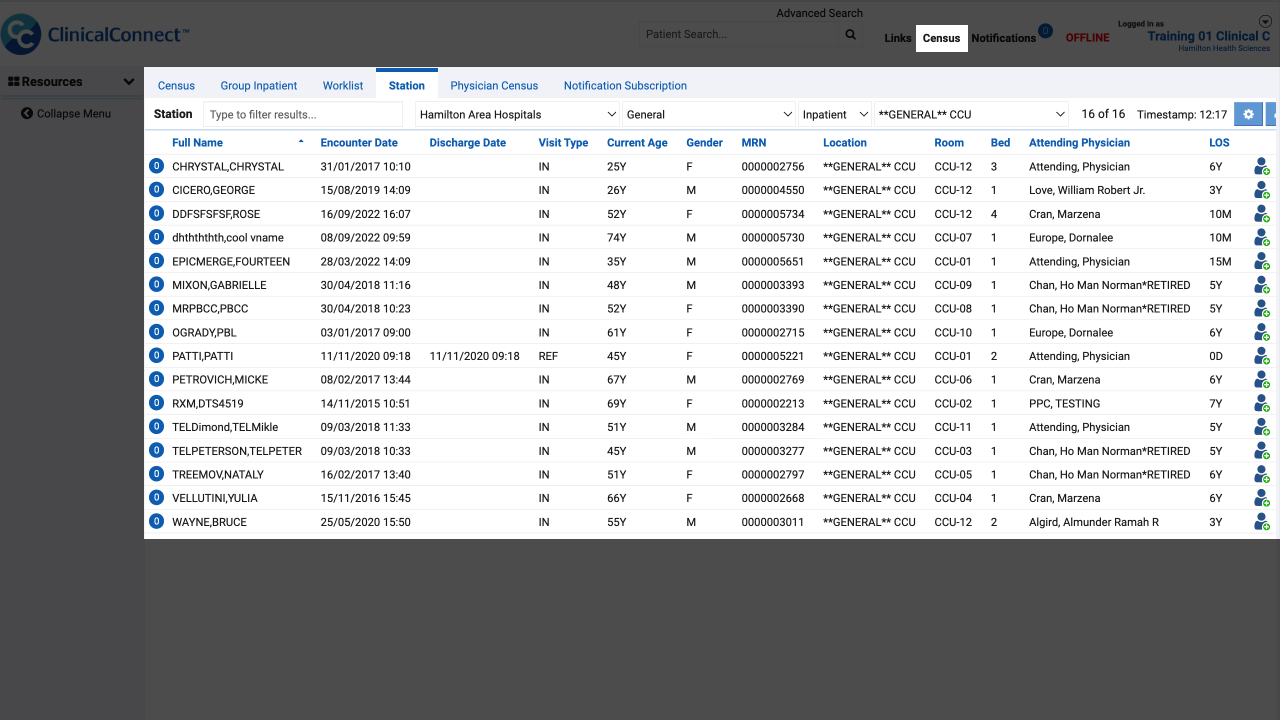1280x720 pixels.
Task: Click the blue 0 badge beside CICERO,GEORGE
Action: coord(156,190)
